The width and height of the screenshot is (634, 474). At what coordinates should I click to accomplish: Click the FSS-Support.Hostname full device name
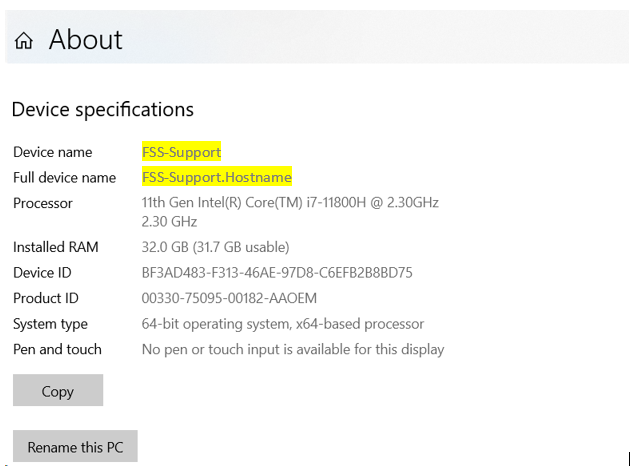pos(217,177)
